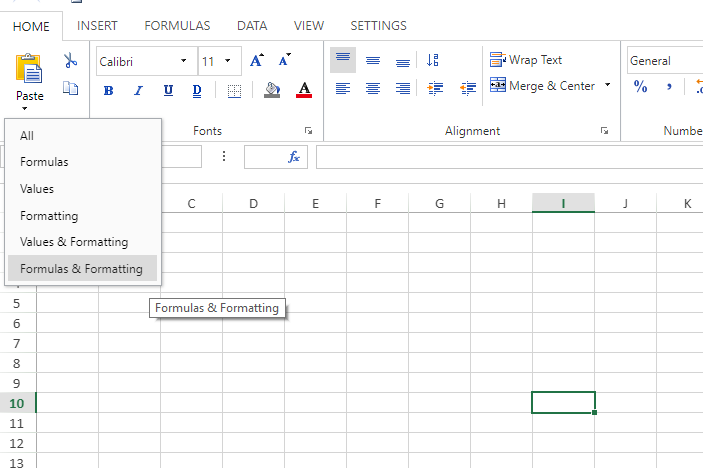Switch to the FORMULAS tab

pos(177,26)
